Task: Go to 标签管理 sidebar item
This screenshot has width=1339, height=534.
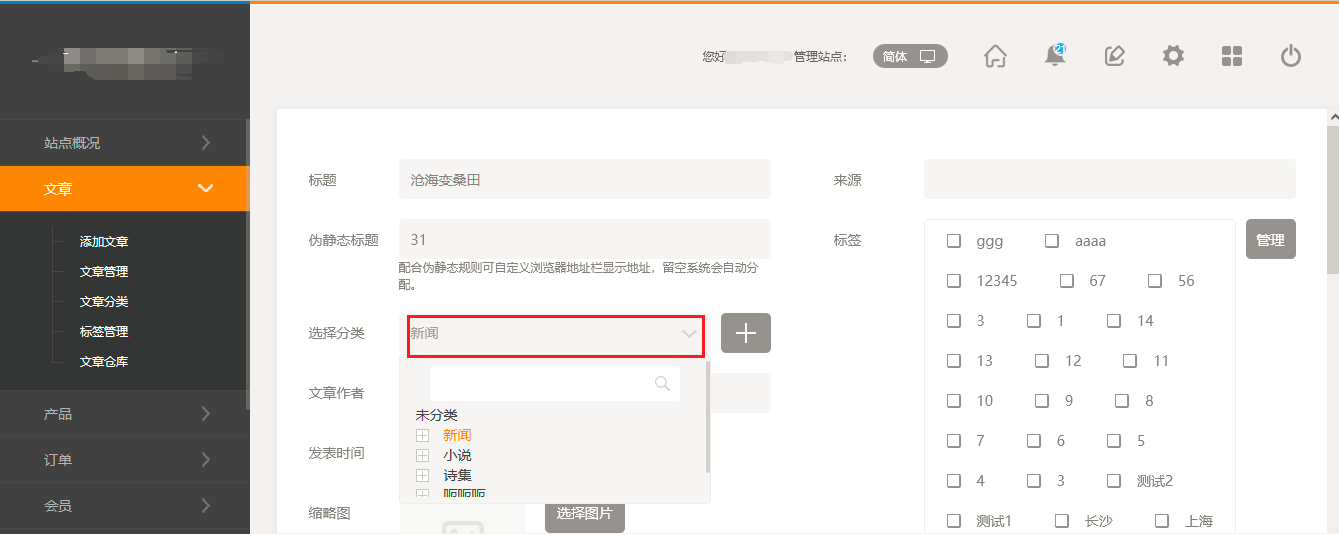Action: point(104,332)
